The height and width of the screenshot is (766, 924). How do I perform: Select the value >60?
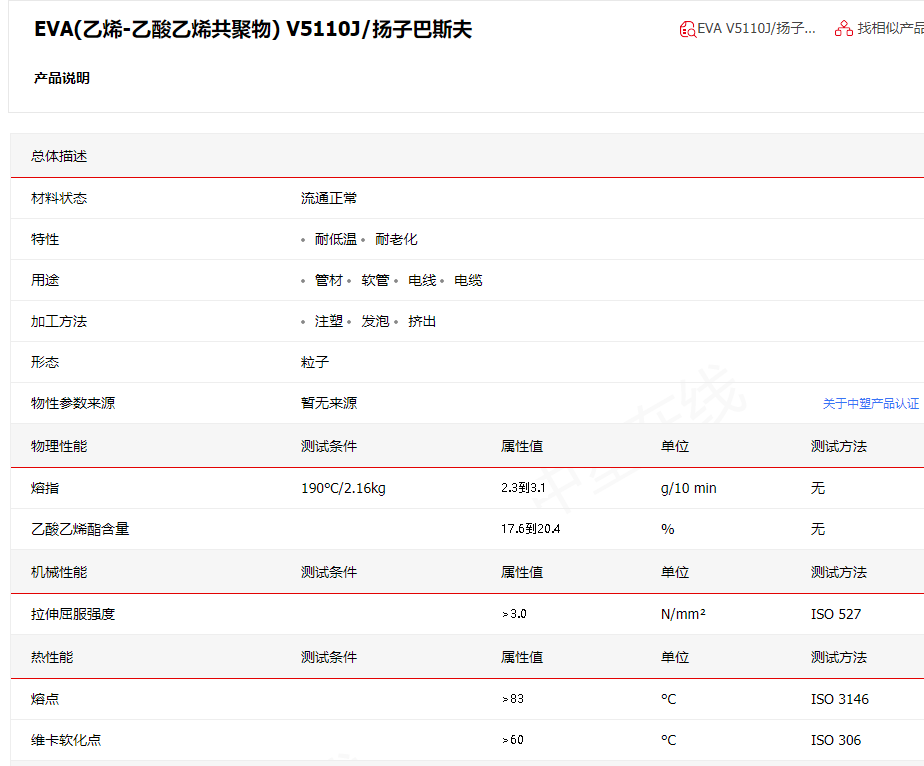pyautogui.click(x=513, y=740)
